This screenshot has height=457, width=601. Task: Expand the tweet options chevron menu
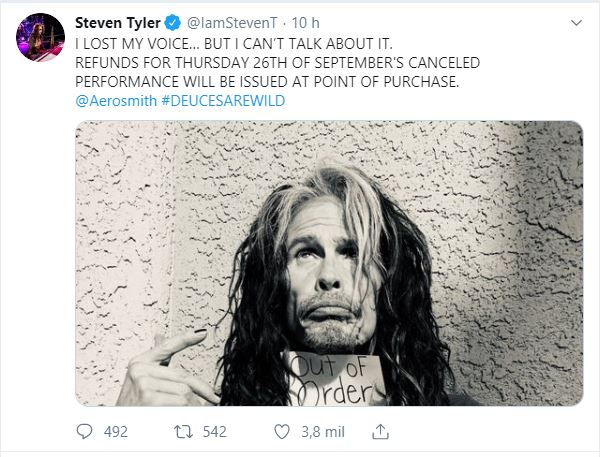[x=574, y=22]
